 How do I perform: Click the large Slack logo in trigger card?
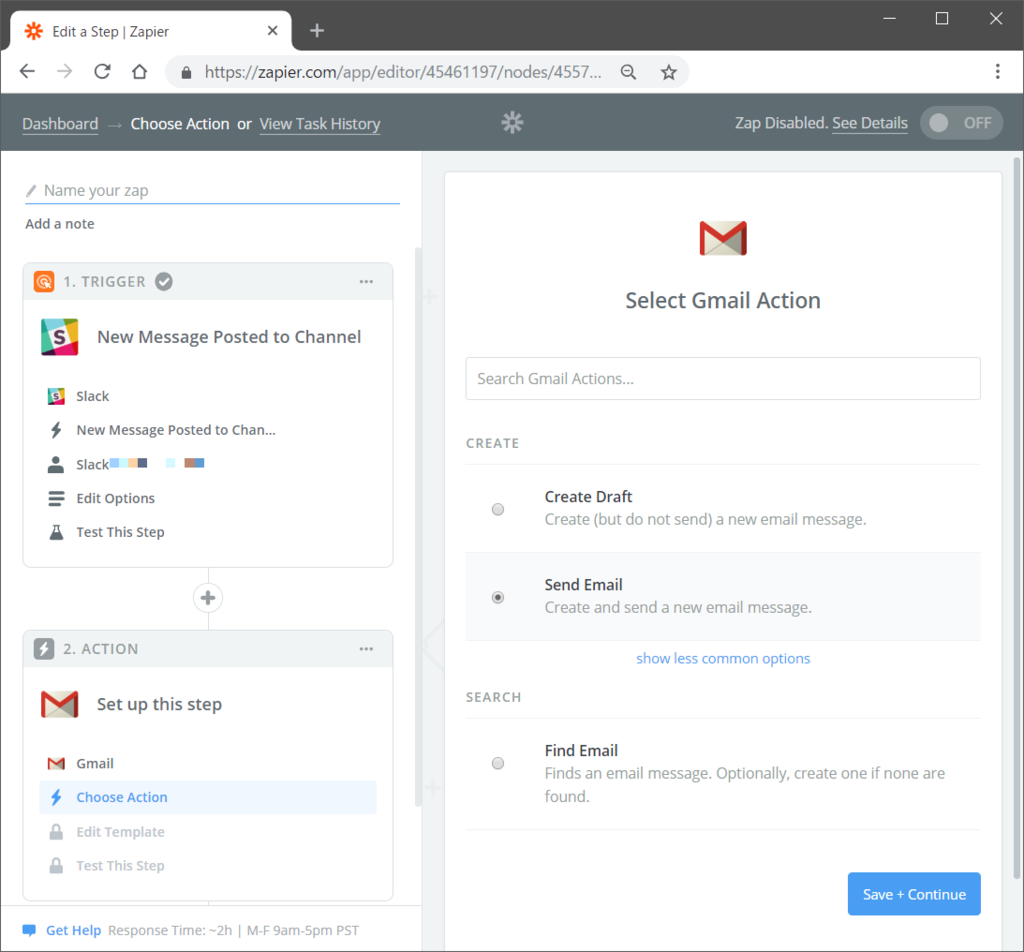59,337
